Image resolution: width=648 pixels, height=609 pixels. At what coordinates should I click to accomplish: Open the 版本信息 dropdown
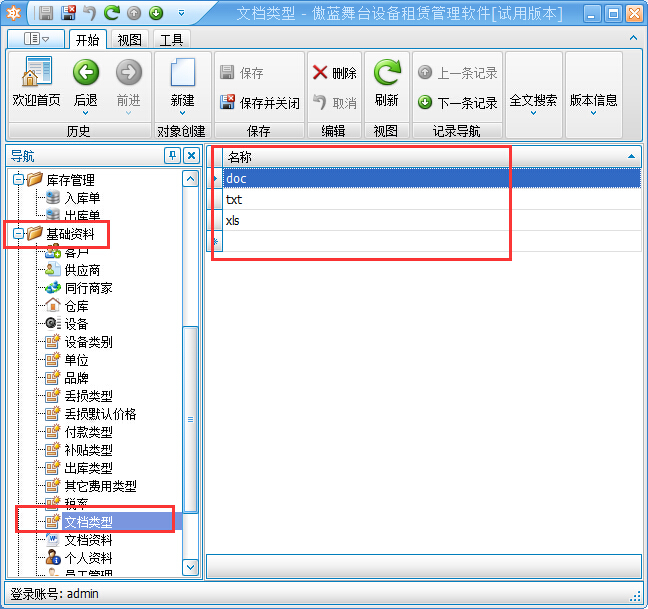click(x=593, y=102)
